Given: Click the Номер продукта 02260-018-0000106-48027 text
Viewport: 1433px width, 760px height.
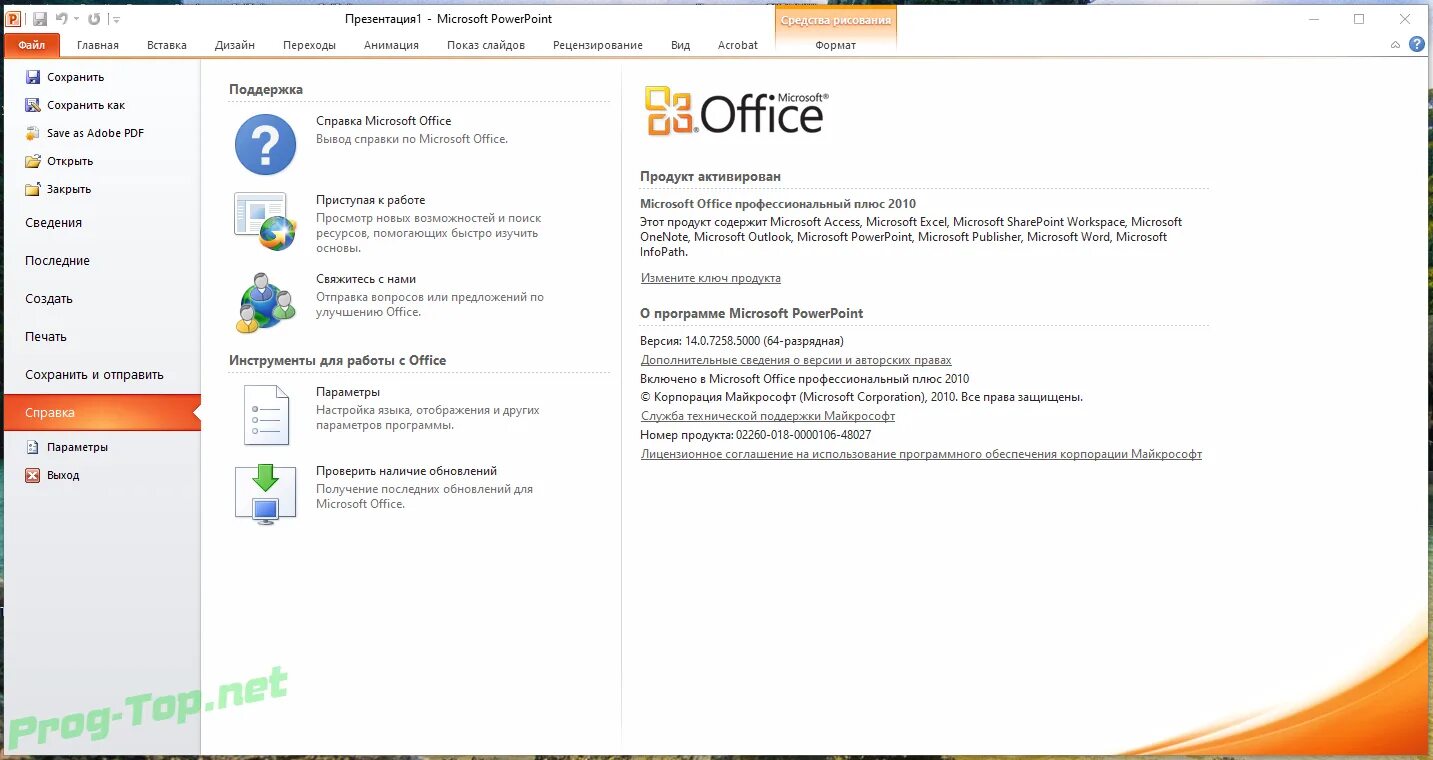Looking at the screenshot, I should pyautogui.click(x=756, y=435).
